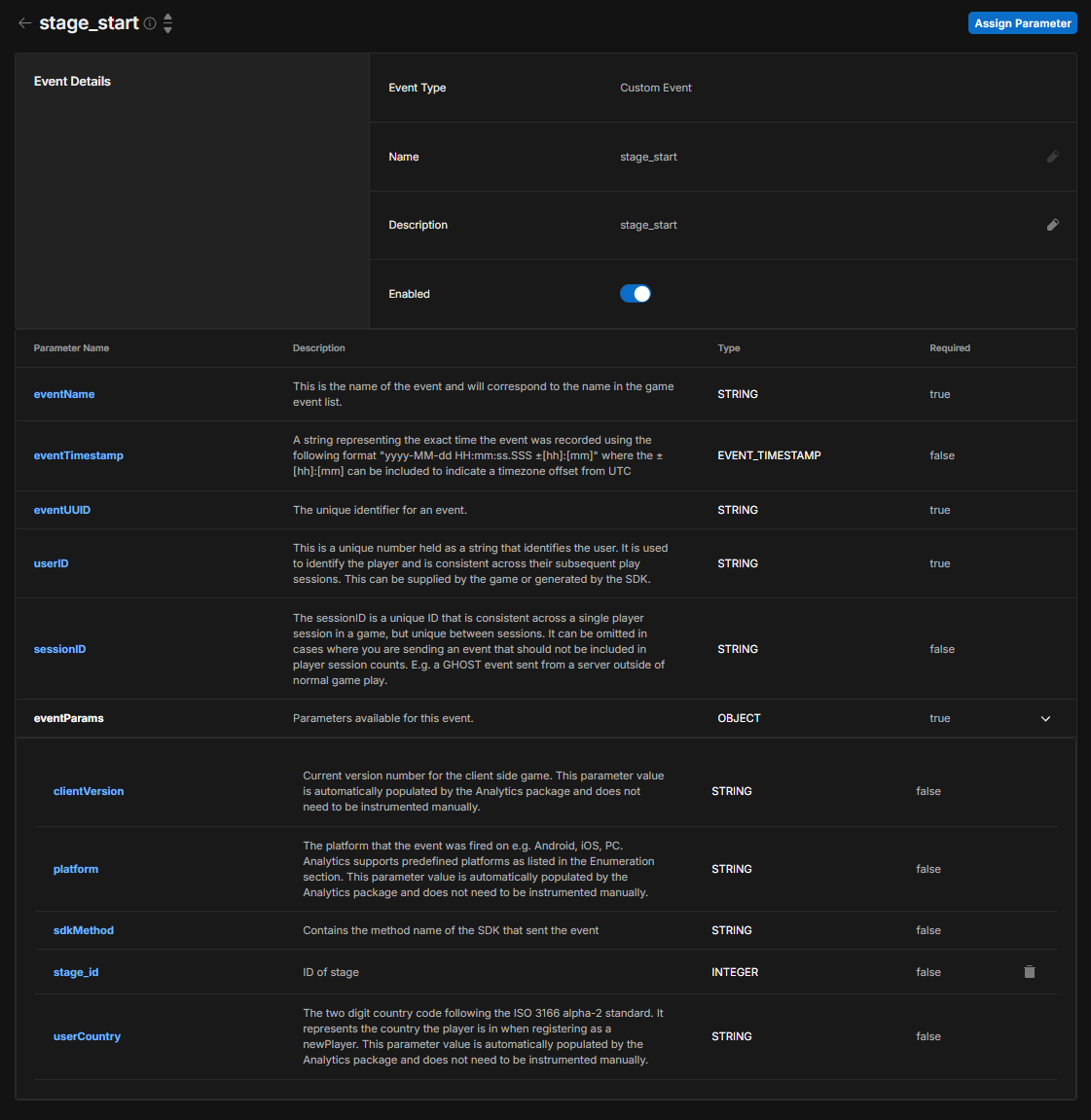Open the eventName parameter link
Viewport: 1091px width, 1120px height.
click(64, 394)
